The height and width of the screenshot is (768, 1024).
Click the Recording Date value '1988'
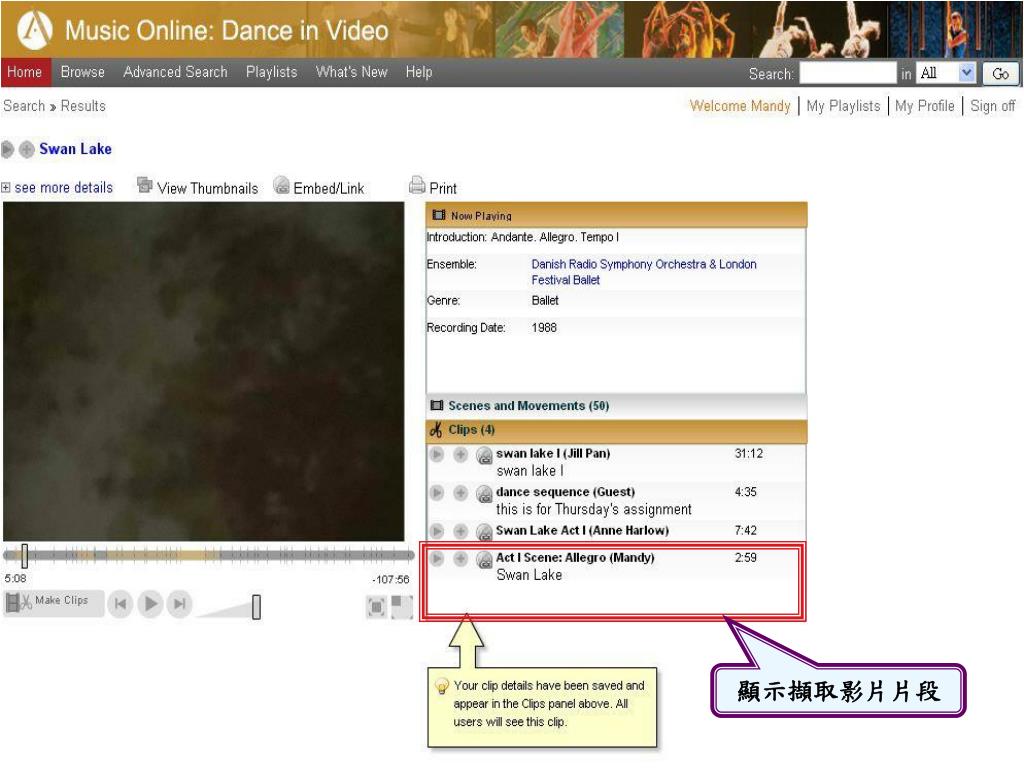tap(544, 328)
